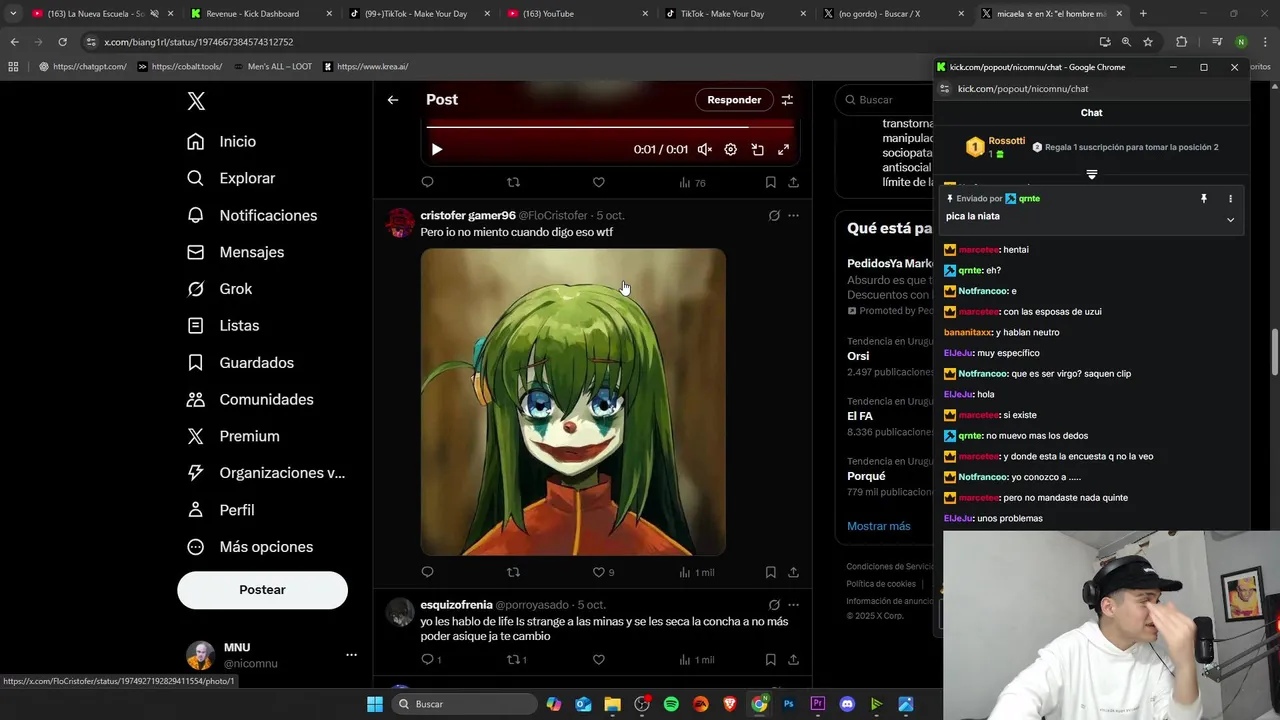Open the Orsi trending topic
The height and width of the screenshot is (720, 1280).
[858, 356]
